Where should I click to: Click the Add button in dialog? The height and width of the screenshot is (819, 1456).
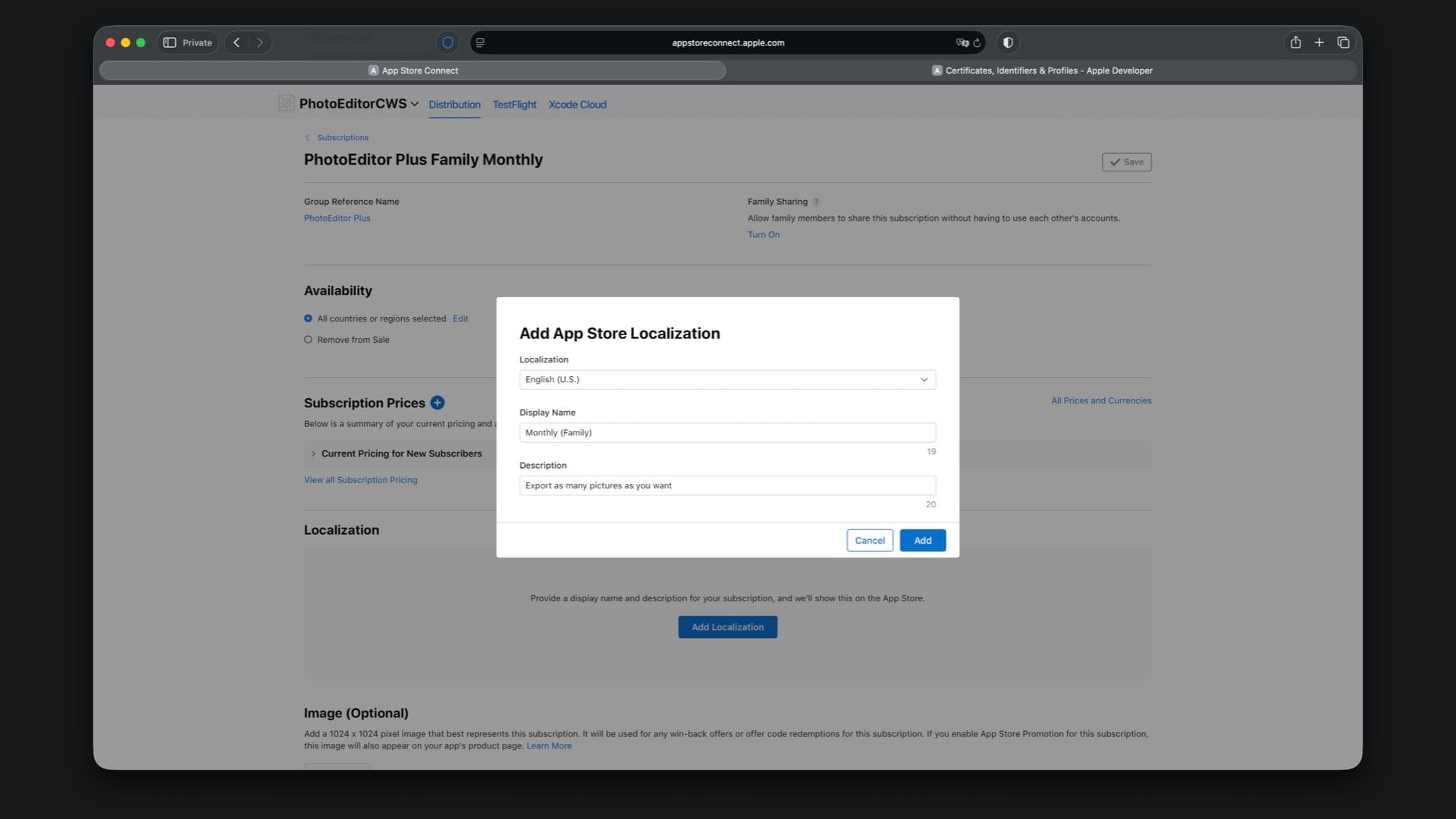pyautogui.click(x=922, y=540)
